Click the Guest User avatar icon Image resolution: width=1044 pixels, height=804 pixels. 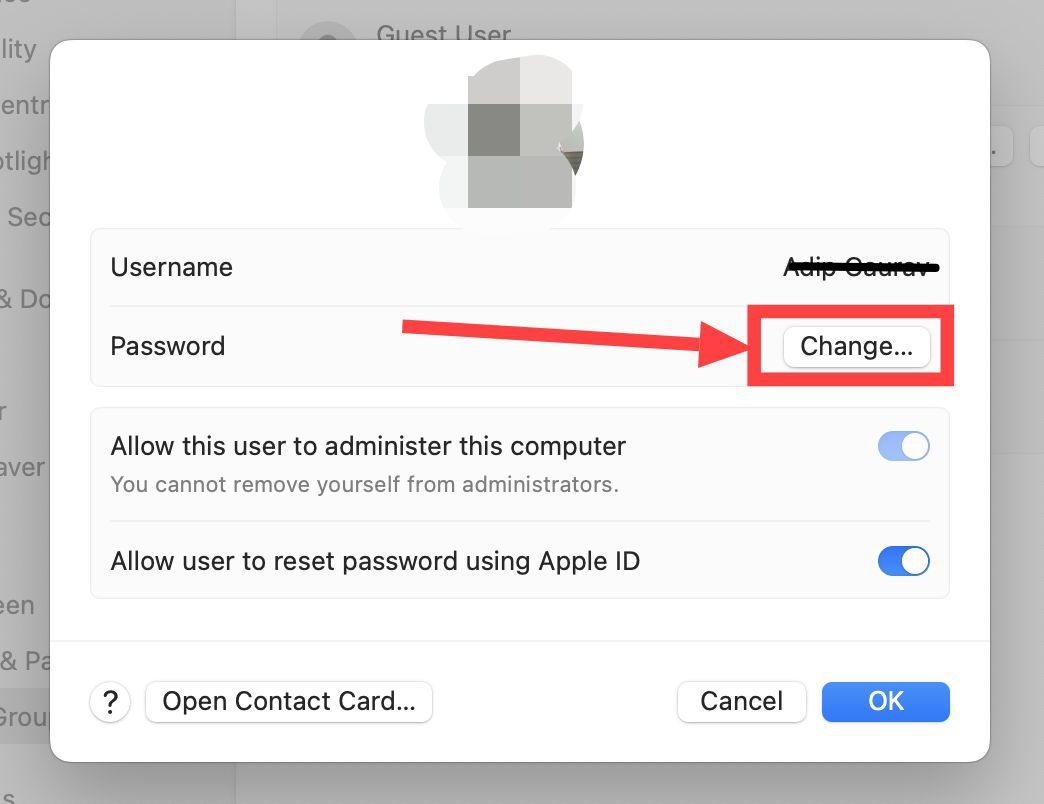click(328, 31)
